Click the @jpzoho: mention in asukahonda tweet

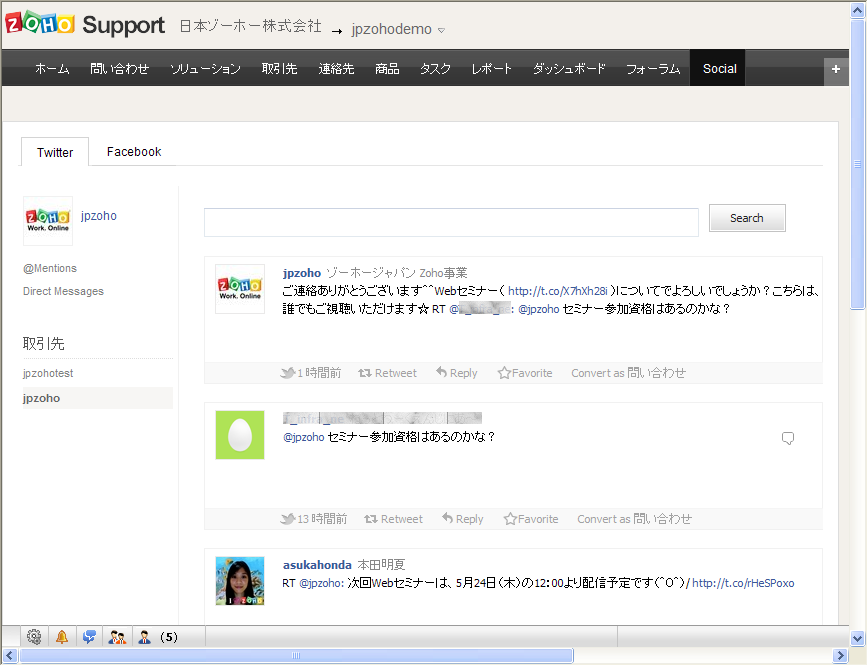click(x=322, y=583)
